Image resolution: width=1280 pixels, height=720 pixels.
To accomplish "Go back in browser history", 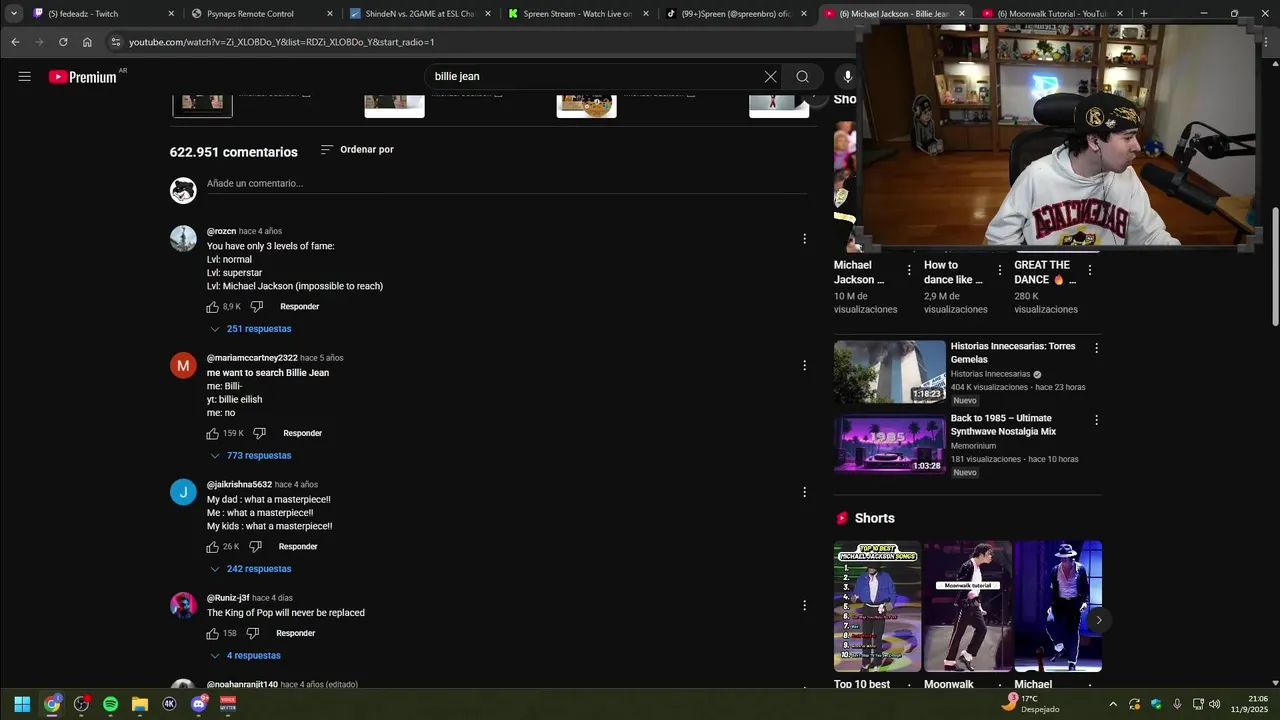I will tap(15, 42).
